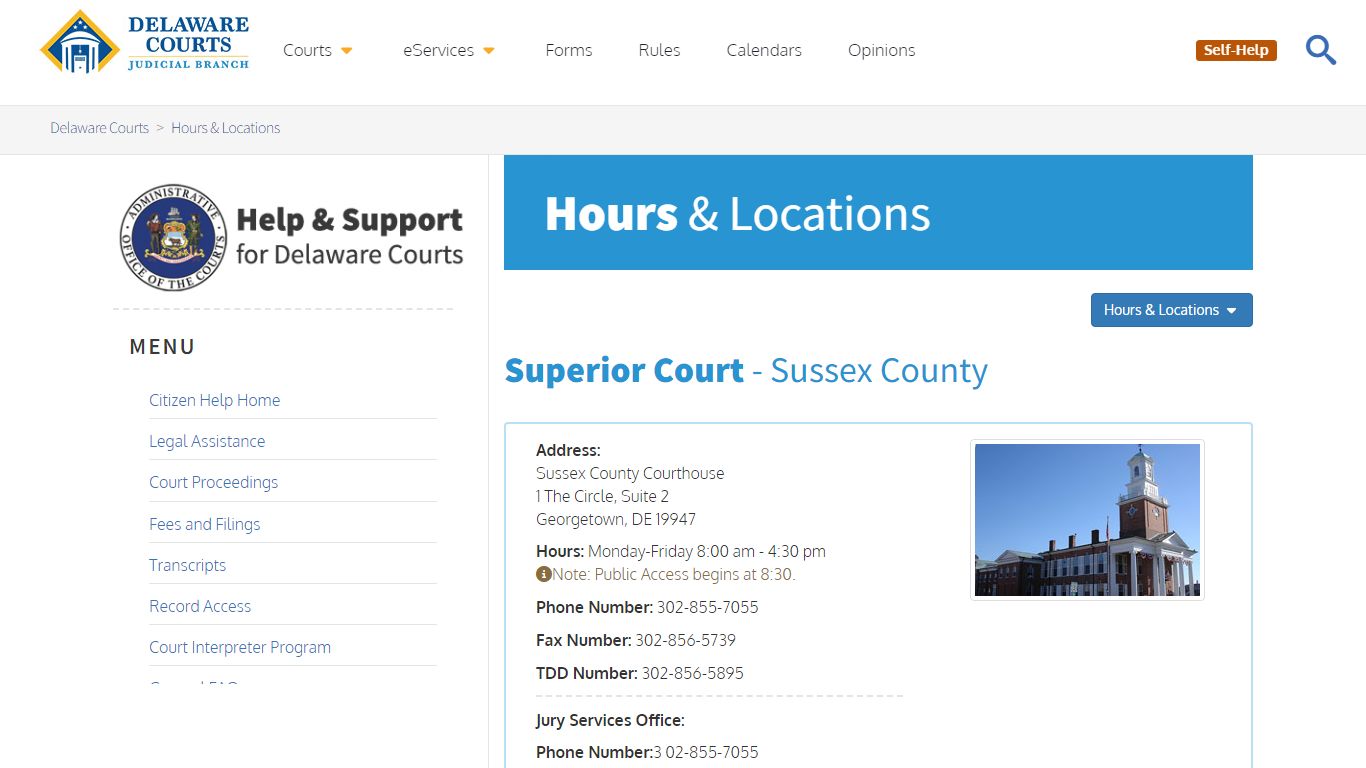The height and width of the screenshot is (768, 1366).
Task: Click phone number 302-855-7055 under Hours
Action: tap(707, 607)
